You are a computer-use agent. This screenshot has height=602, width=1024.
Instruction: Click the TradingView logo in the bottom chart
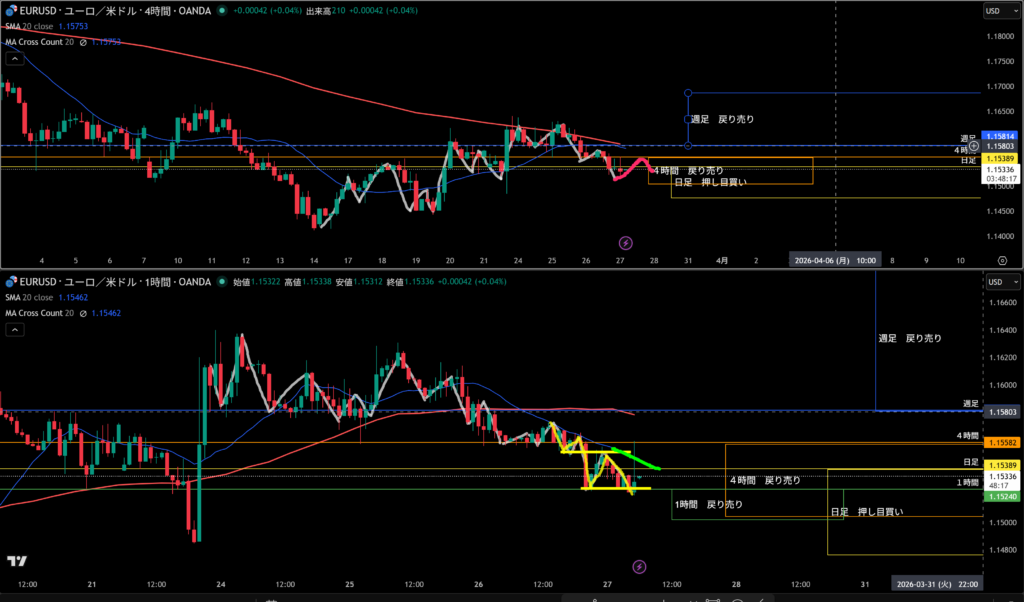(x=17, y=562)
